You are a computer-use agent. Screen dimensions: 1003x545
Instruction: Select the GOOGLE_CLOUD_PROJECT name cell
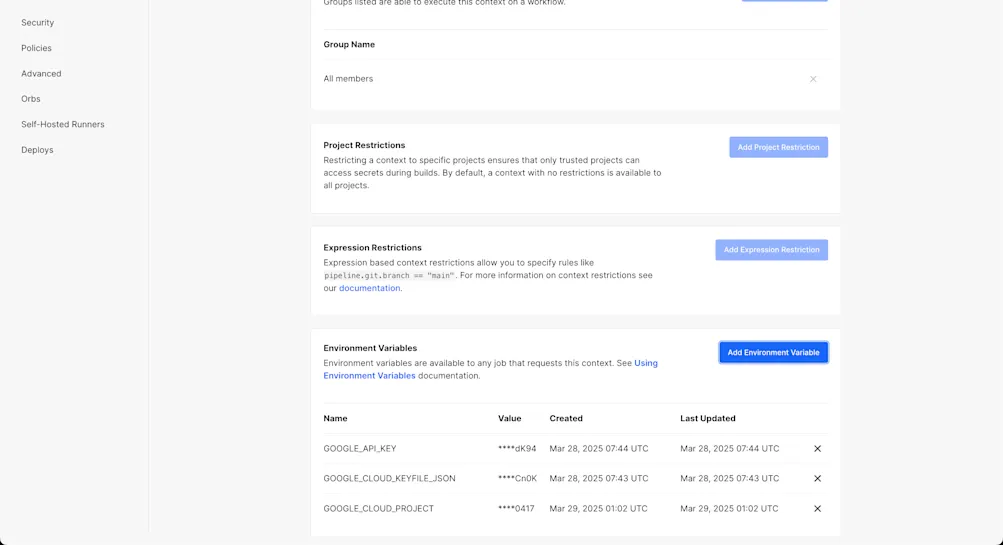[378, 509]
